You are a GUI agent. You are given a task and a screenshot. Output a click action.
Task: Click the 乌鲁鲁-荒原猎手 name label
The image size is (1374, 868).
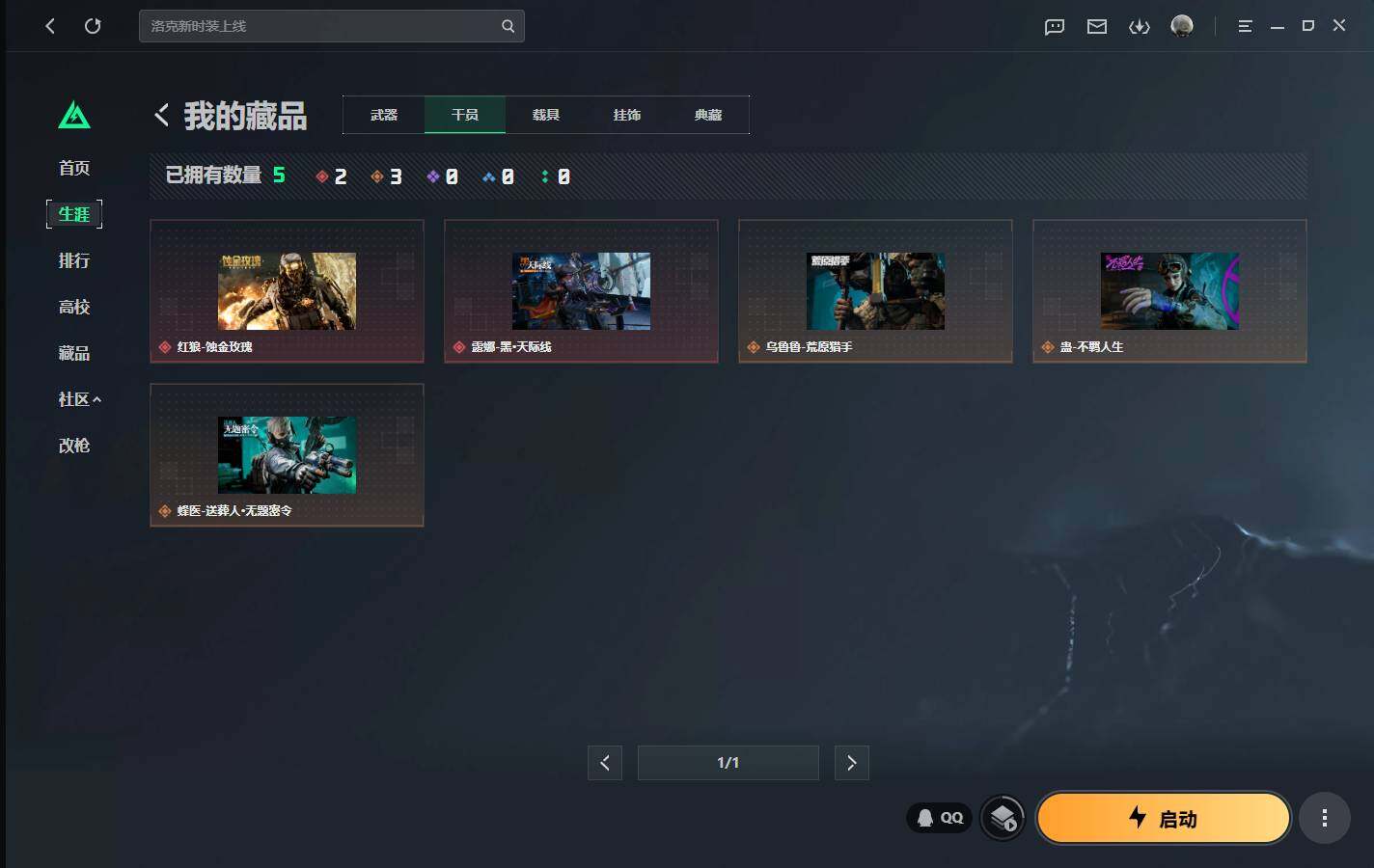point(809,347)
